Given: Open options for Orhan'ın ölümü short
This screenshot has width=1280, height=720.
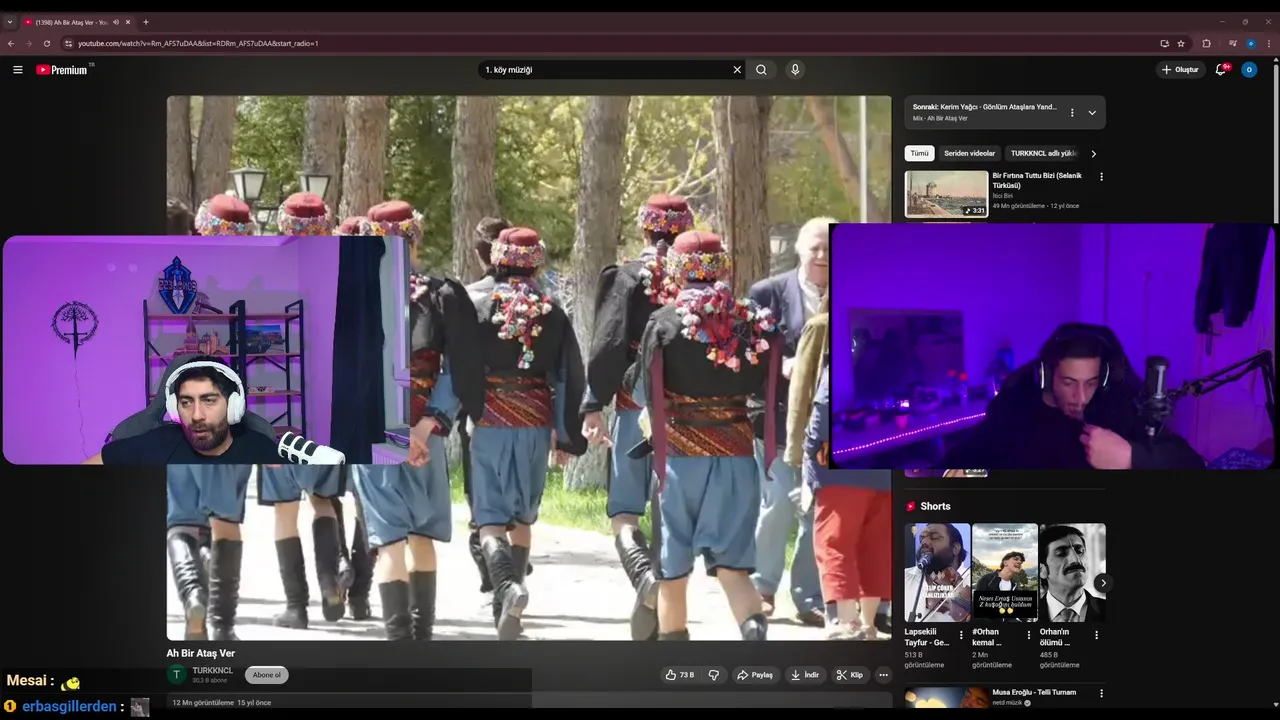Looking at the screenshot, I should pos(1096,634).
